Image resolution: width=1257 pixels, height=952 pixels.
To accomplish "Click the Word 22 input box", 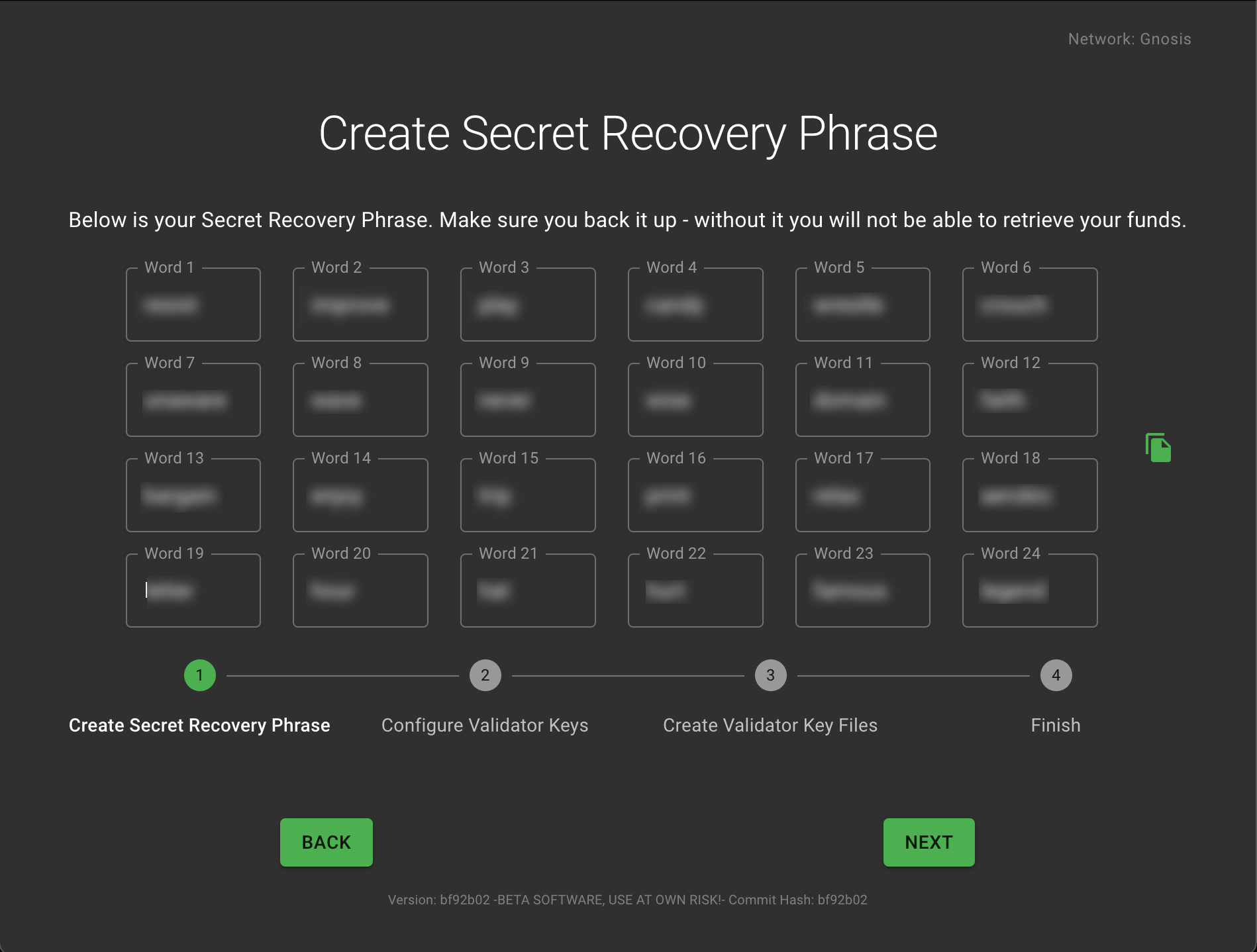I will pos(695,591).
